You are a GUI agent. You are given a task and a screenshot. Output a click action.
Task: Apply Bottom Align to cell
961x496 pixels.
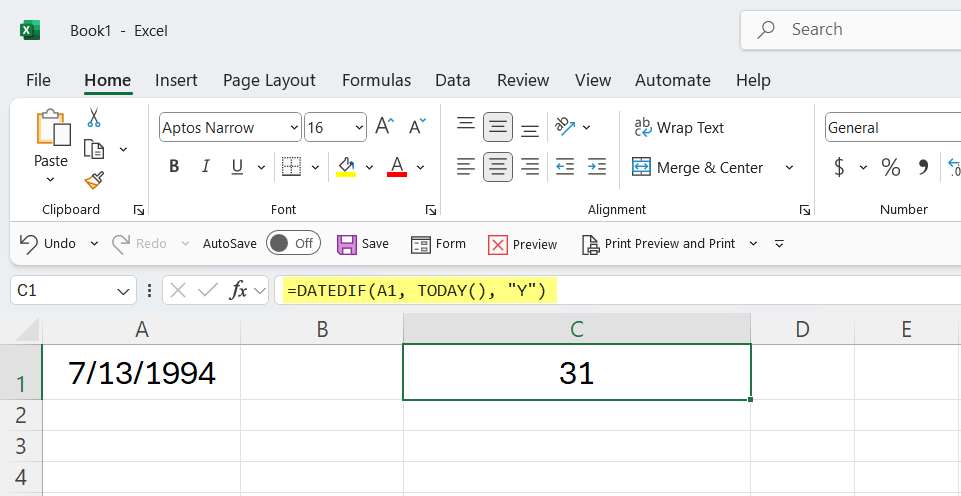530,131
